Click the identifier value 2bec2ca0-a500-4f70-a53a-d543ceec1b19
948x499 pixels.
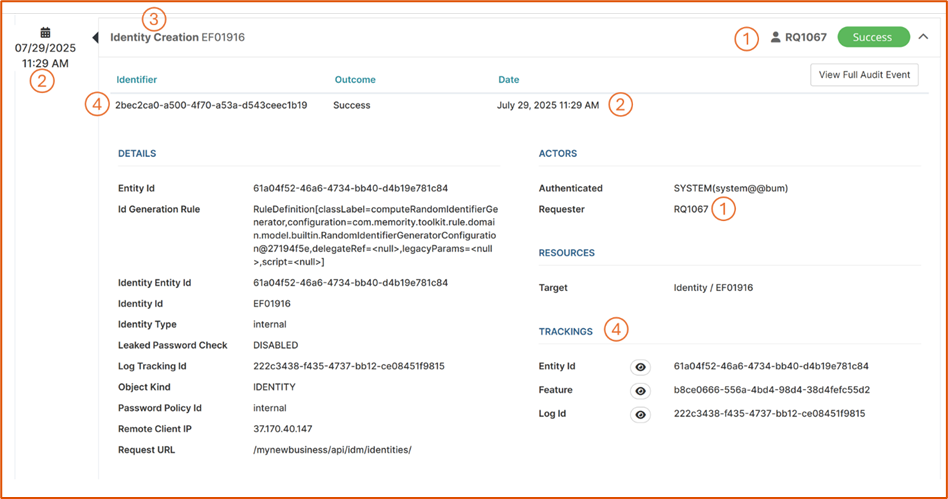tap(211, 105)
